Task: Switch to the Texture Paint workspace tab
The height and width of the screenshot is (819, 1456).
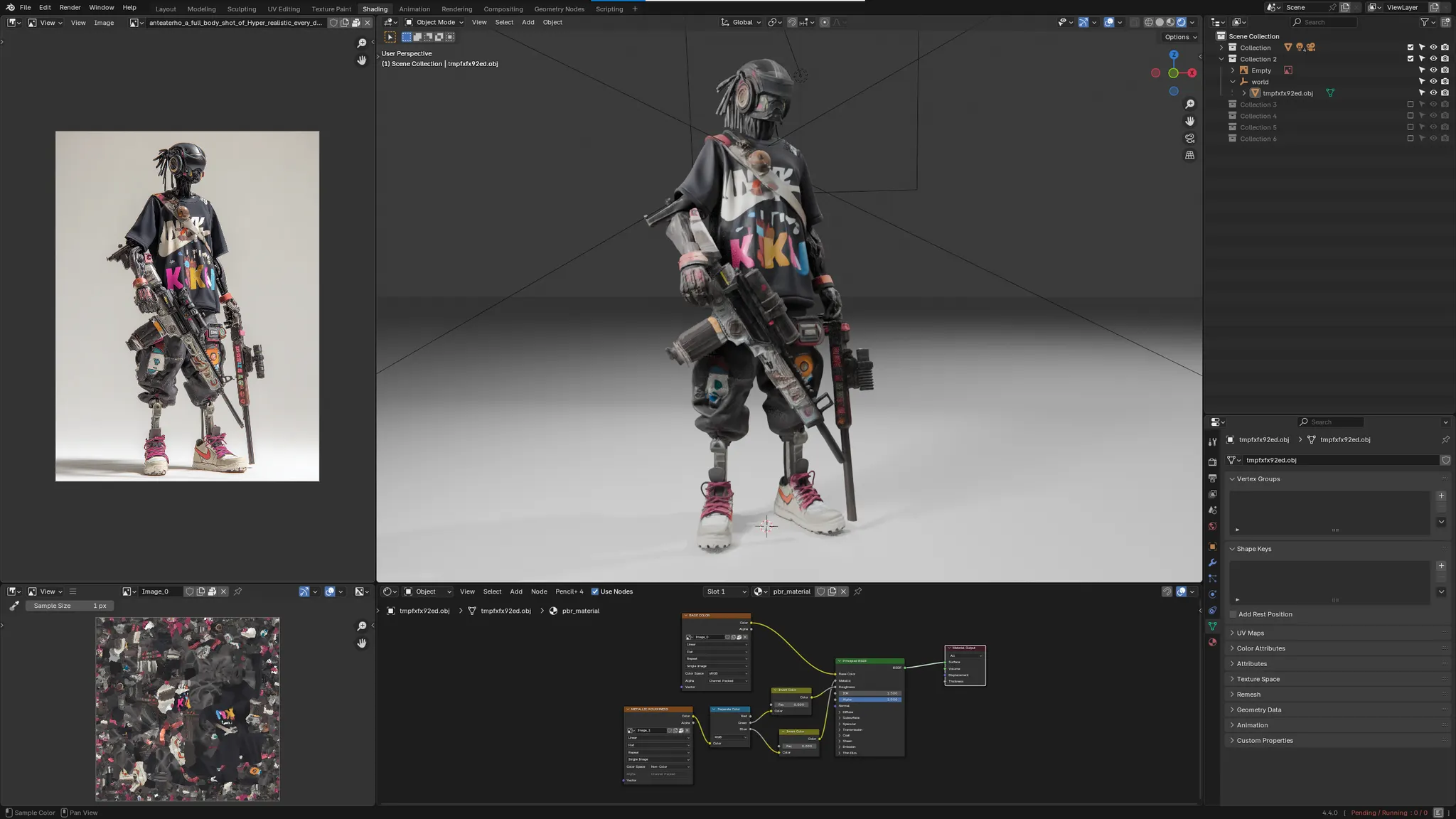Action: pos(331,9)
